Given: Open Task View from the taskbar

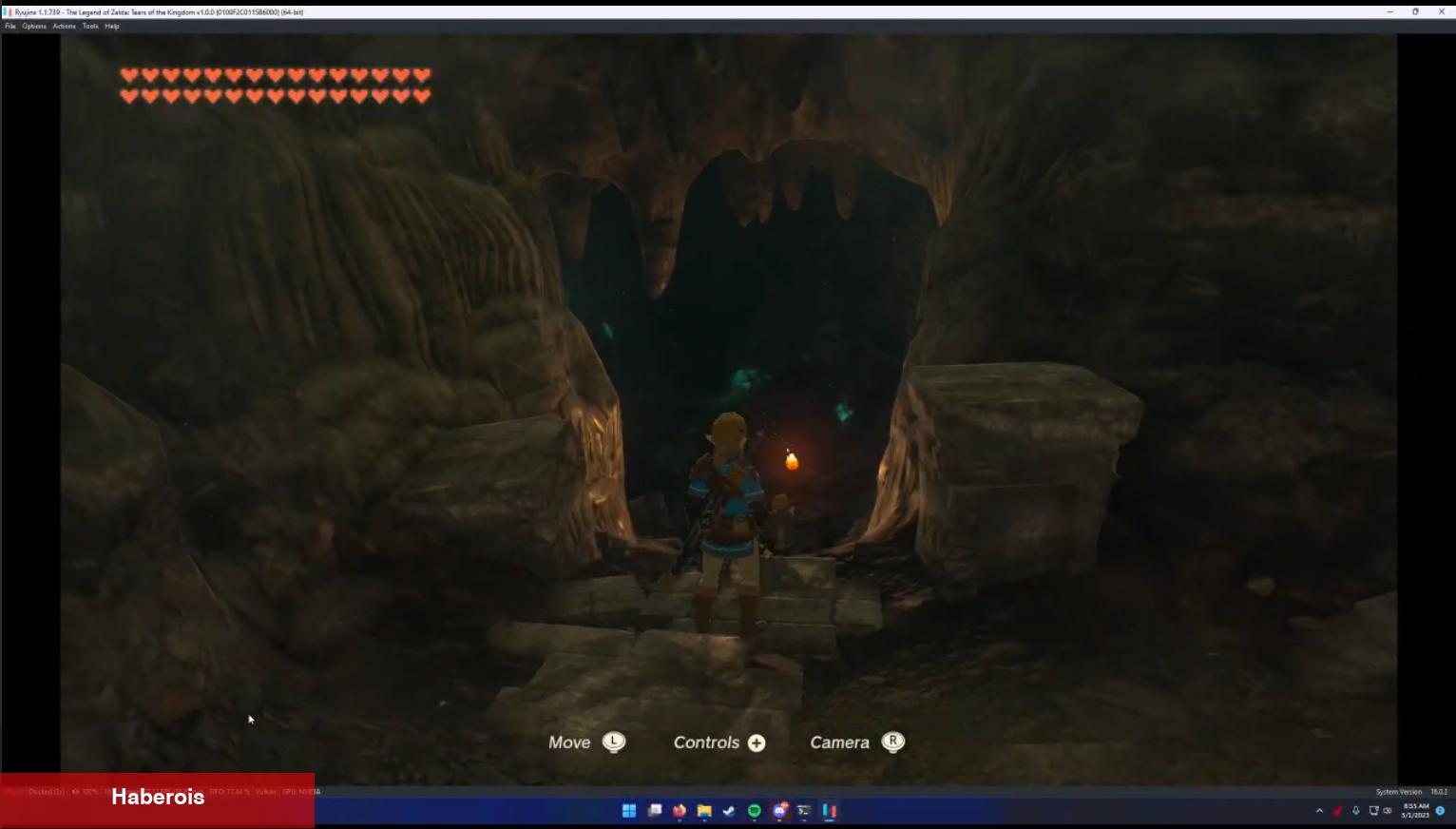Looking at the screenshot, I should pos(655,811).
